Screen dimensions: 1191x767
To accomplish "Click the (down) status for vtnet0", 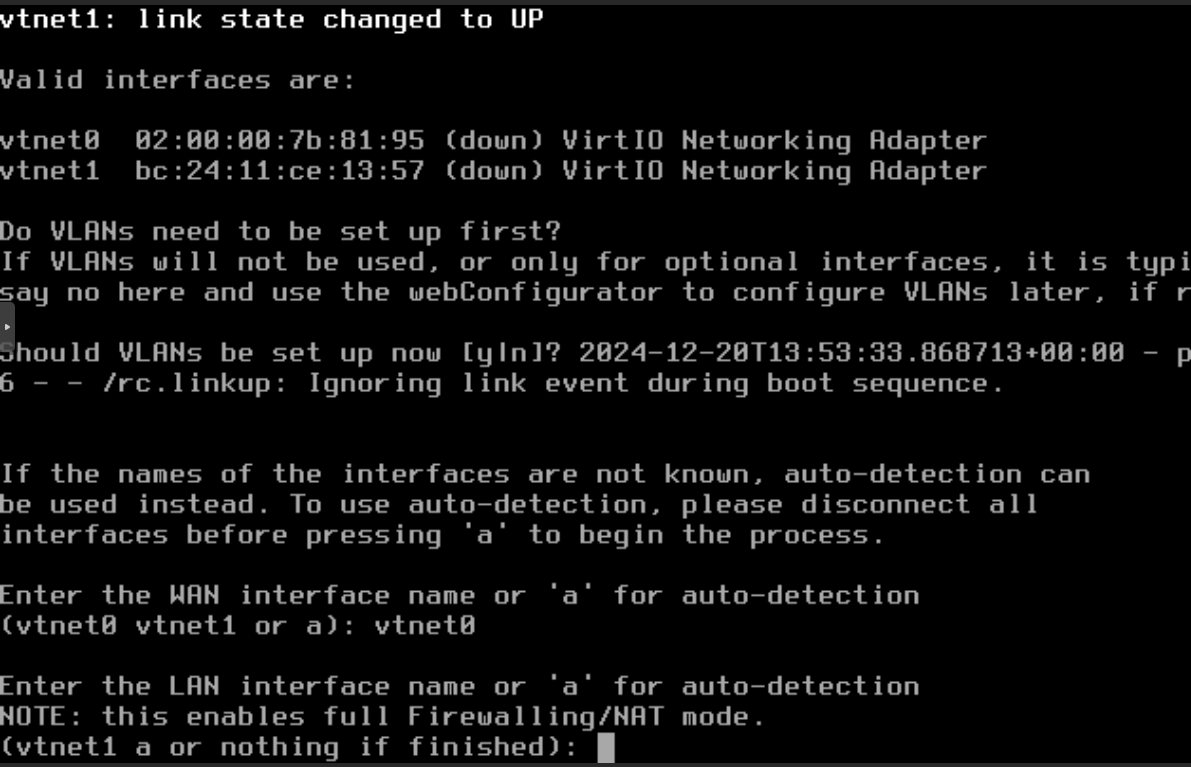I will tap(493, 141).
